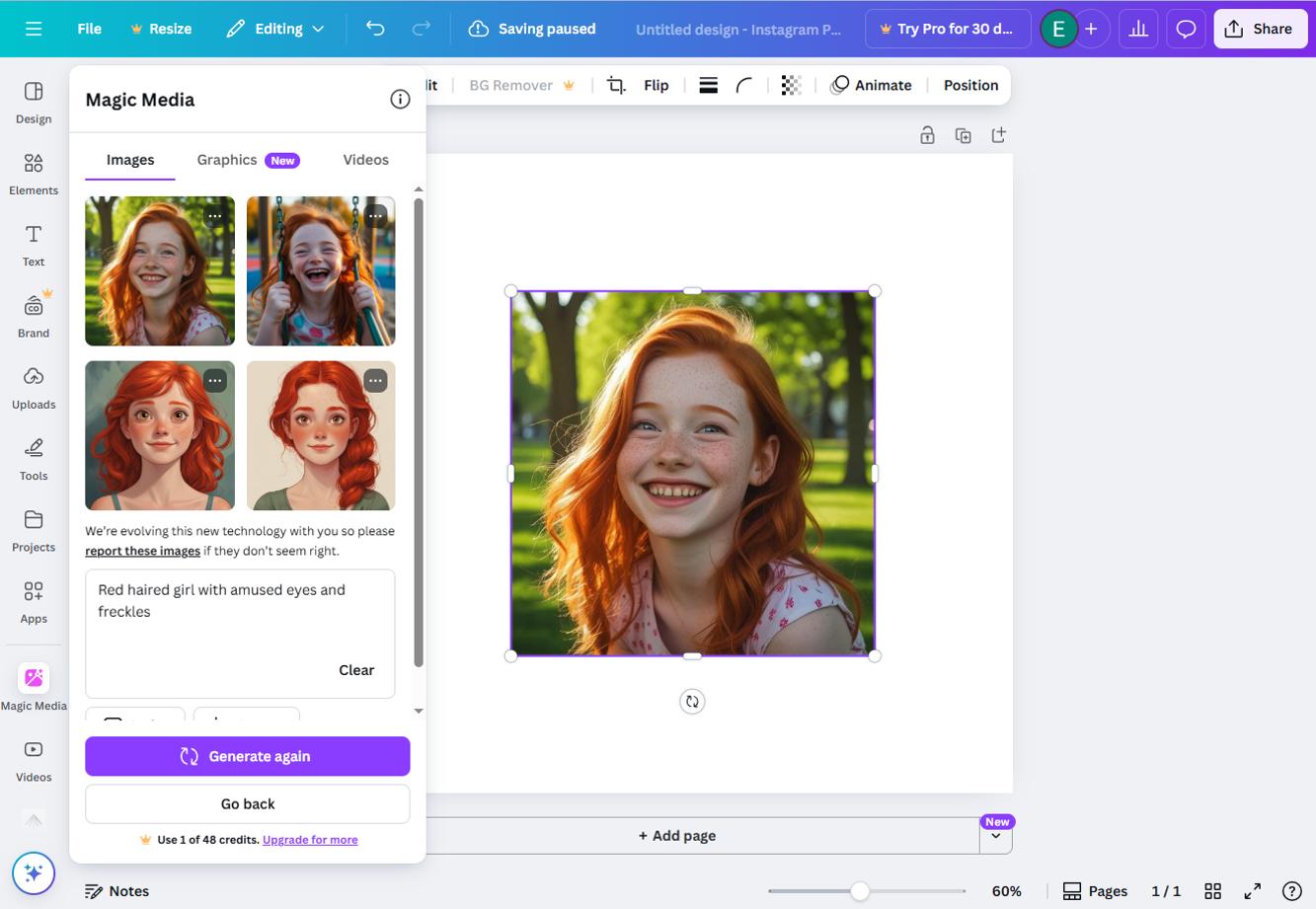The image size is (1316, 909).
Task: Open the Transparency control
Action: [790, 84]
